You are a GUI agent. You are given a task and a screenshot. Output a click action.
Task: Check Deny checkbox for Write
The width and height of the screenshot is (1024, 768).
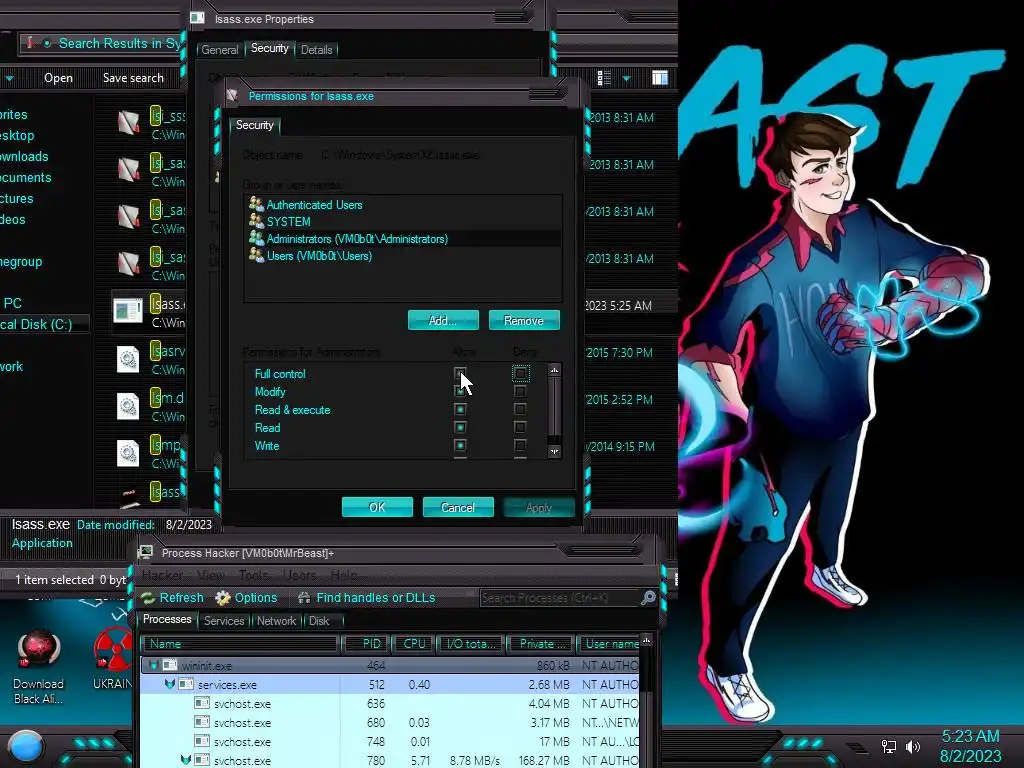pos(520,445)
